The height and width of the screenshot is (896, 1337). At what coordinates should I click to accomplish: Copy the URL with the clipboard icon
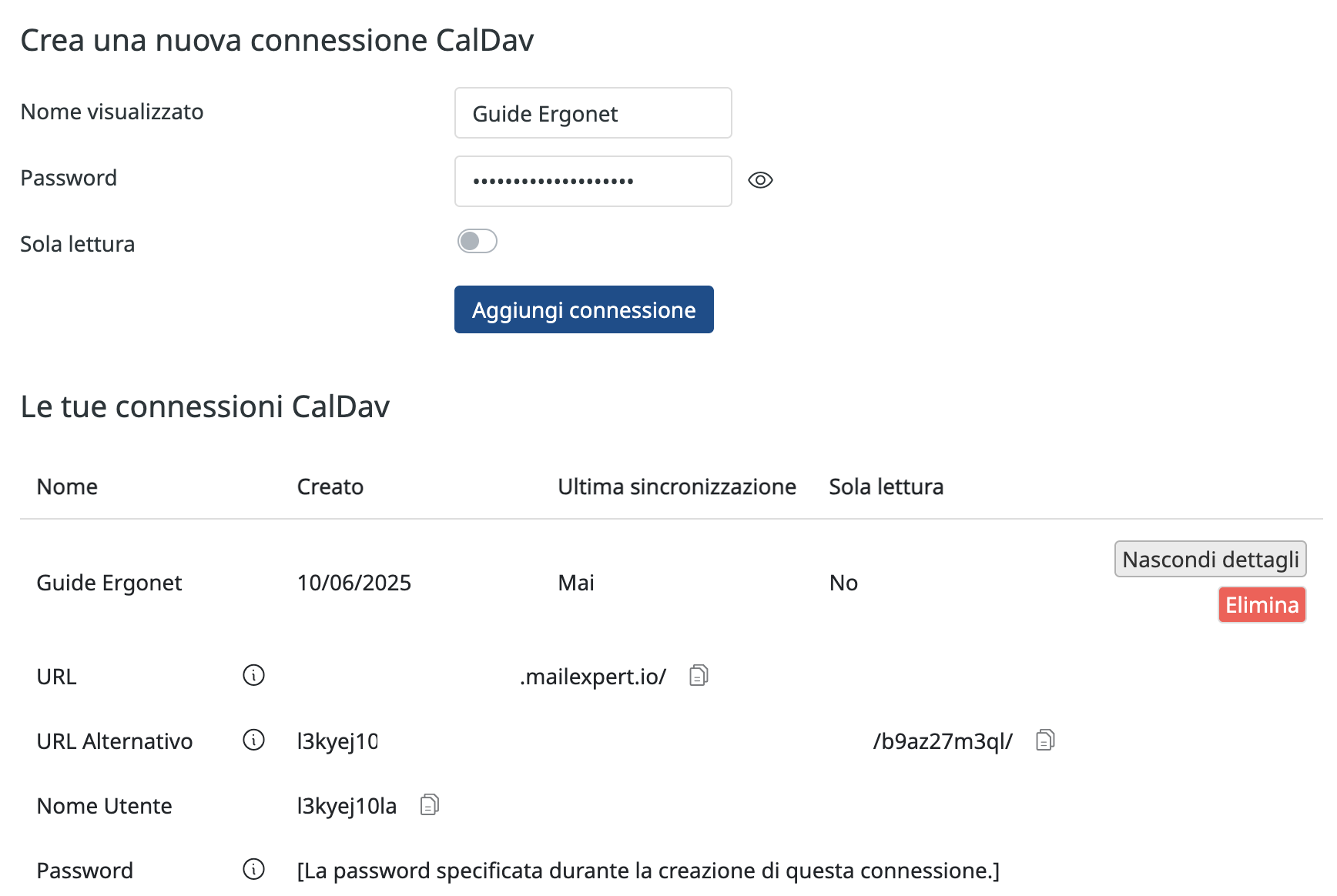coord(699,675)
